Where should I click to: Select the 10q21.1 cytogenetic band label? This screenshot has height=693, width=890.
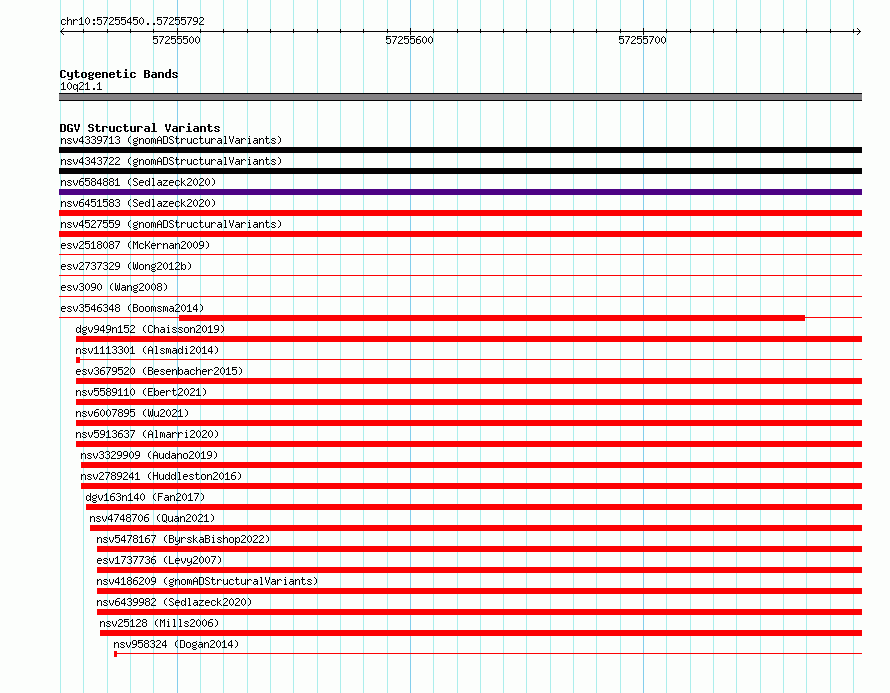[x=81, y=86]
